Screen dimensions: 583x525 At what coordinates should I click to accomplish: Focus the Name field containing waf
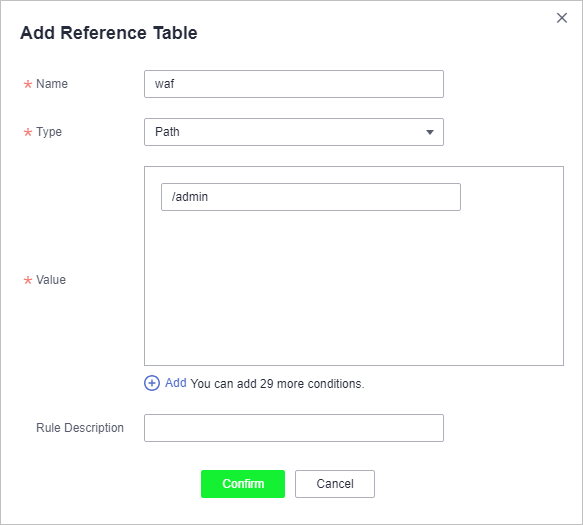[x=294, y=84]
